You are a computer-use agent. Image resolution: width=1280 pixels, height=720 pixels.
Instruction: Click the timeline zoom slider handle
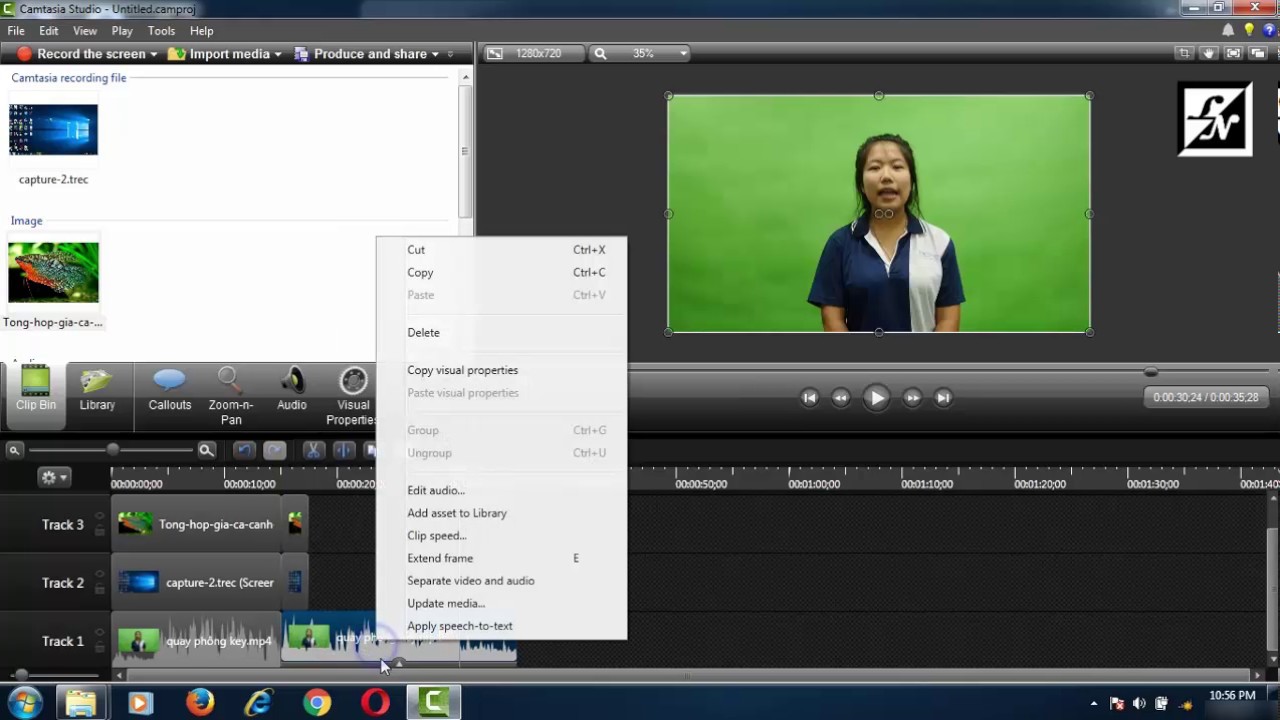click(113, 451)
